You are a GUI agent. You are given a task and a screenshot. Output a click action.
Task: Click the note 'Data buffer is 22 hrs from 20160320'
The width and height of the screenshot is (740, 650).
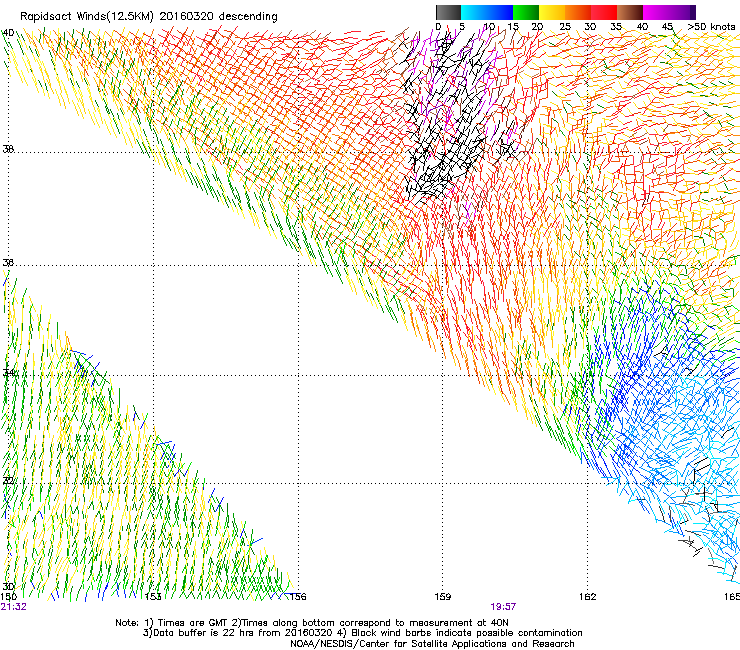click(x=241, y=633)
